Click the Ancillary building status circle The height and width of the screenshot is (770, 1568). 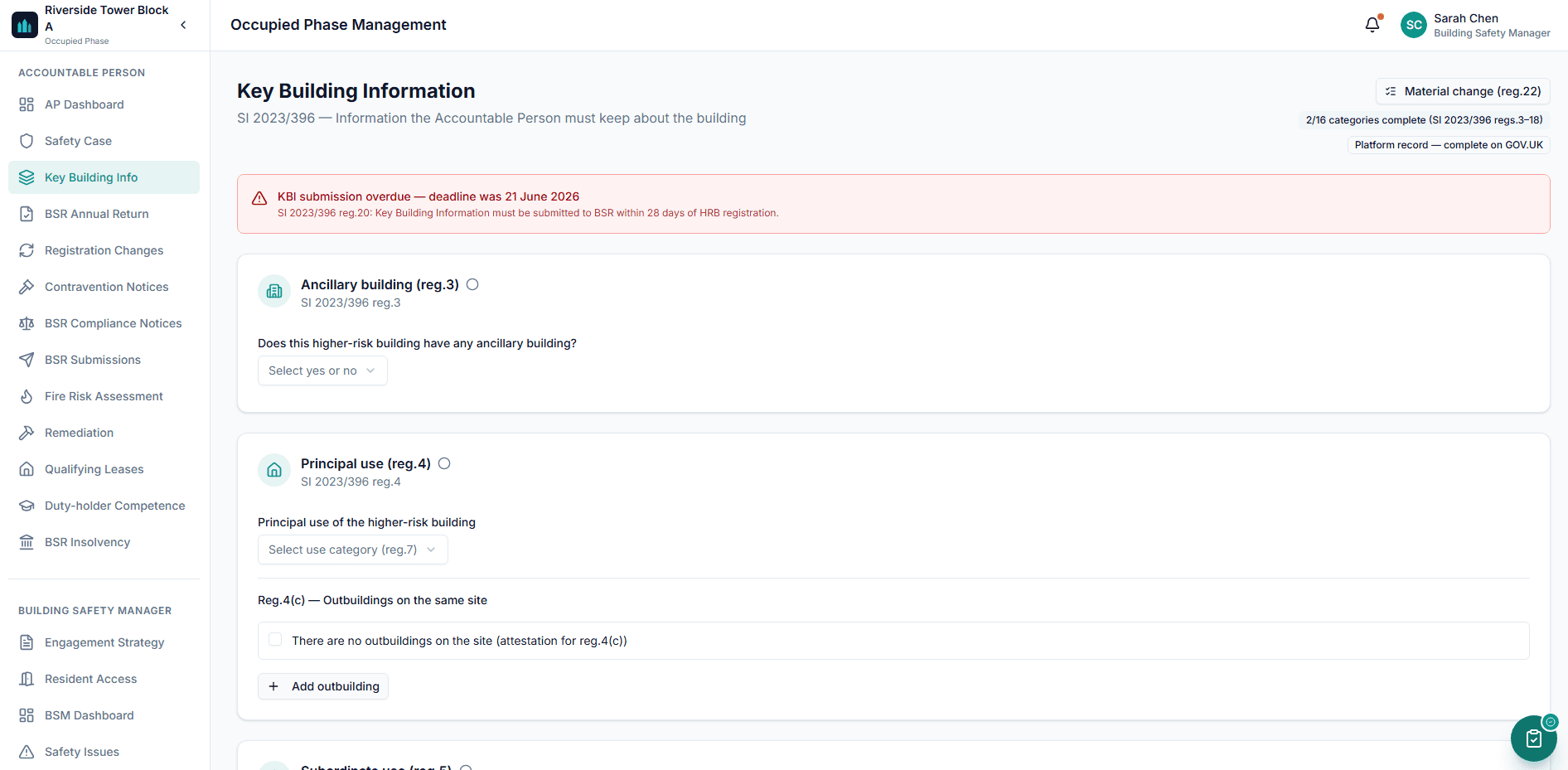coord(472,284)
